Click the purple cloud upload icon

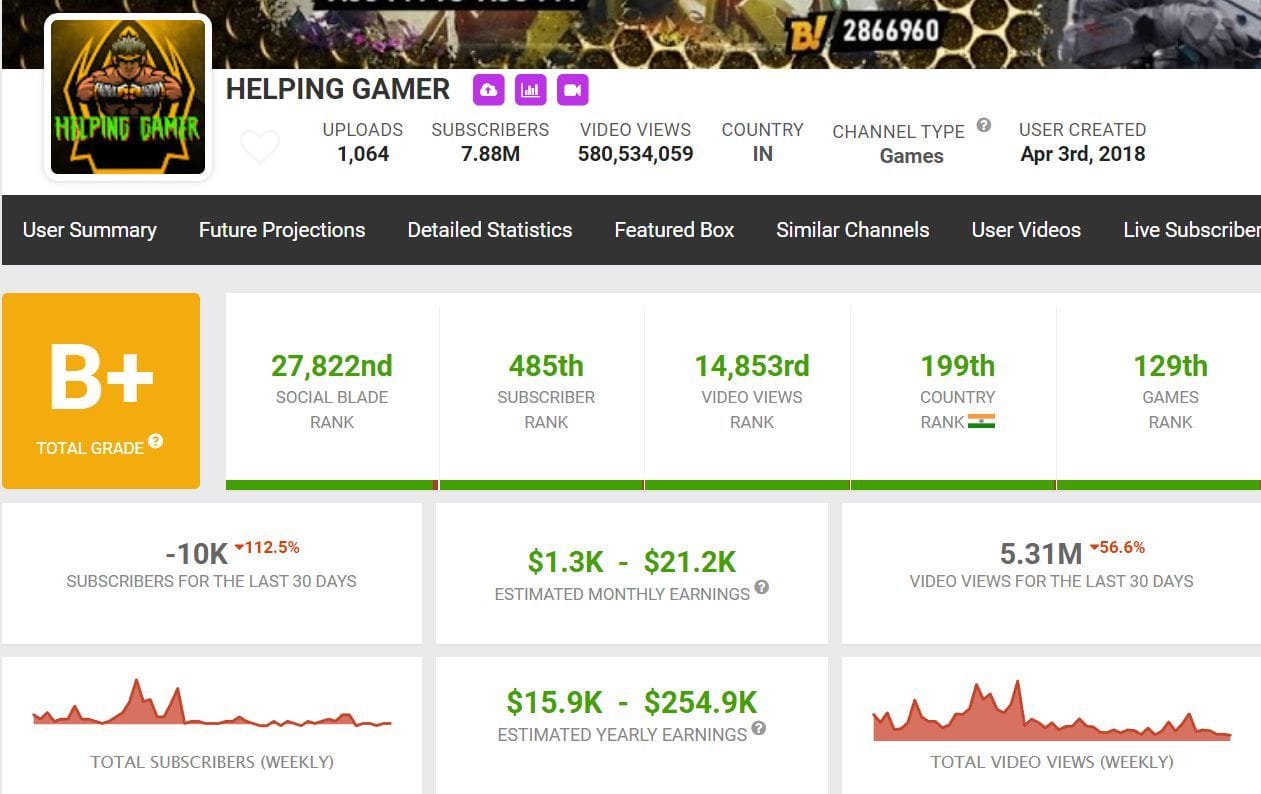[488, 90]
